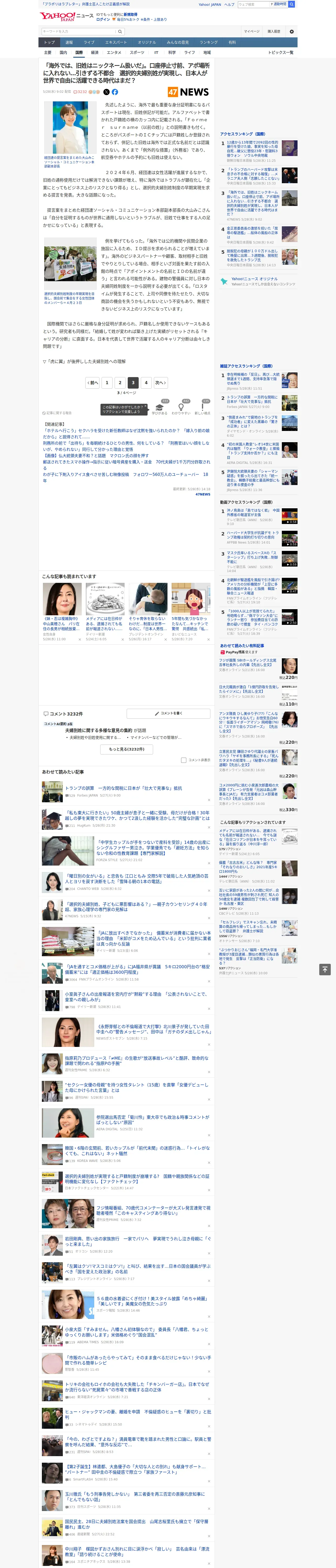The image size is (336, 1568).
Task: Go to page 1 of the article
Action: [107, 383]
